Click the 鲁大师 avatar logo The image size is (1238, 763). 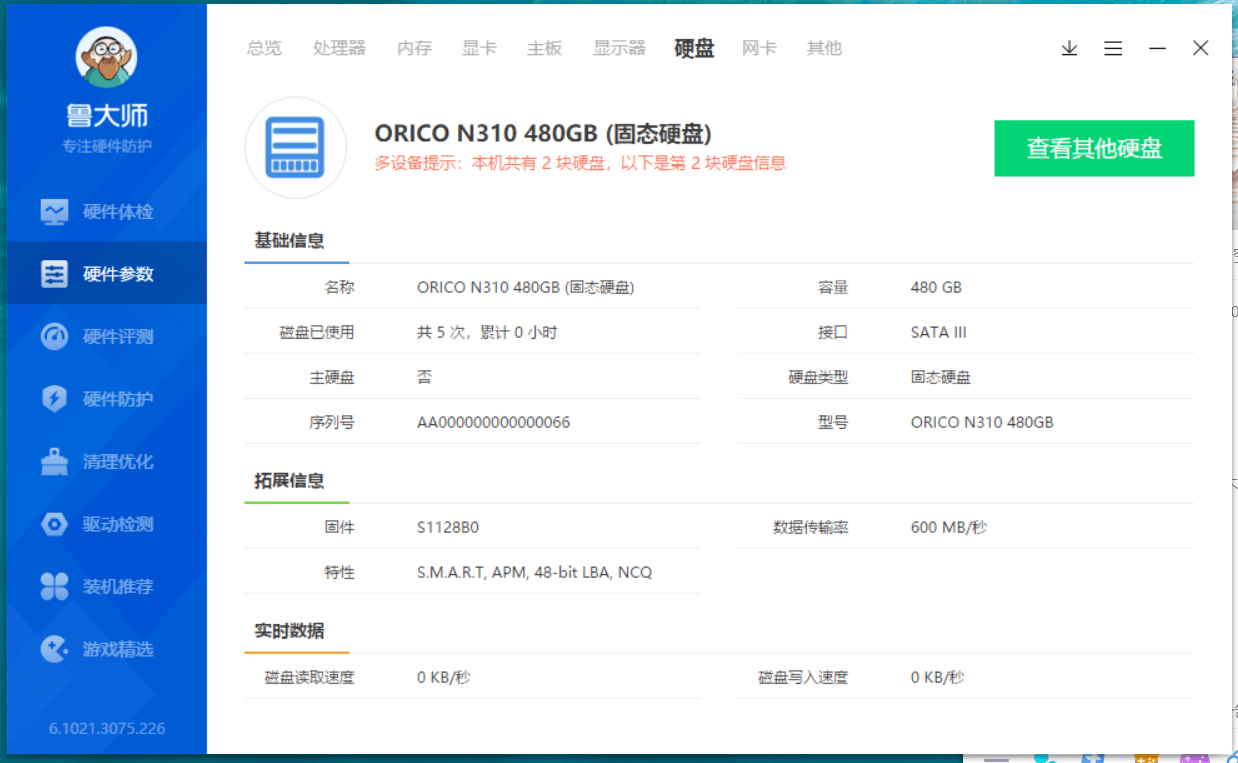[x=106, y=57]
